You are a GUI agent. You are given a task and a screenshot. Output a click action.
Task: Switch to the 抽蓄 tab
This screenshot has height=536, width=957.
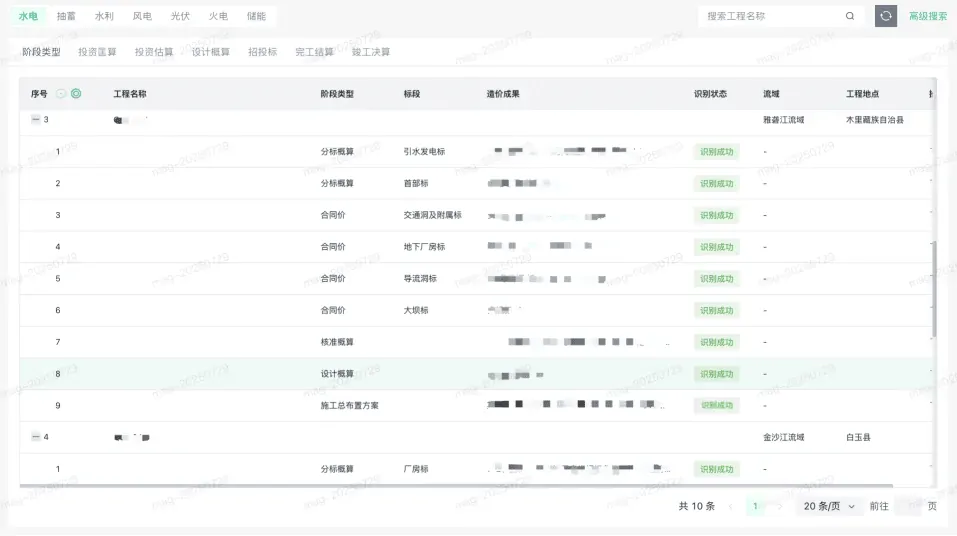(x=66, y=16)
